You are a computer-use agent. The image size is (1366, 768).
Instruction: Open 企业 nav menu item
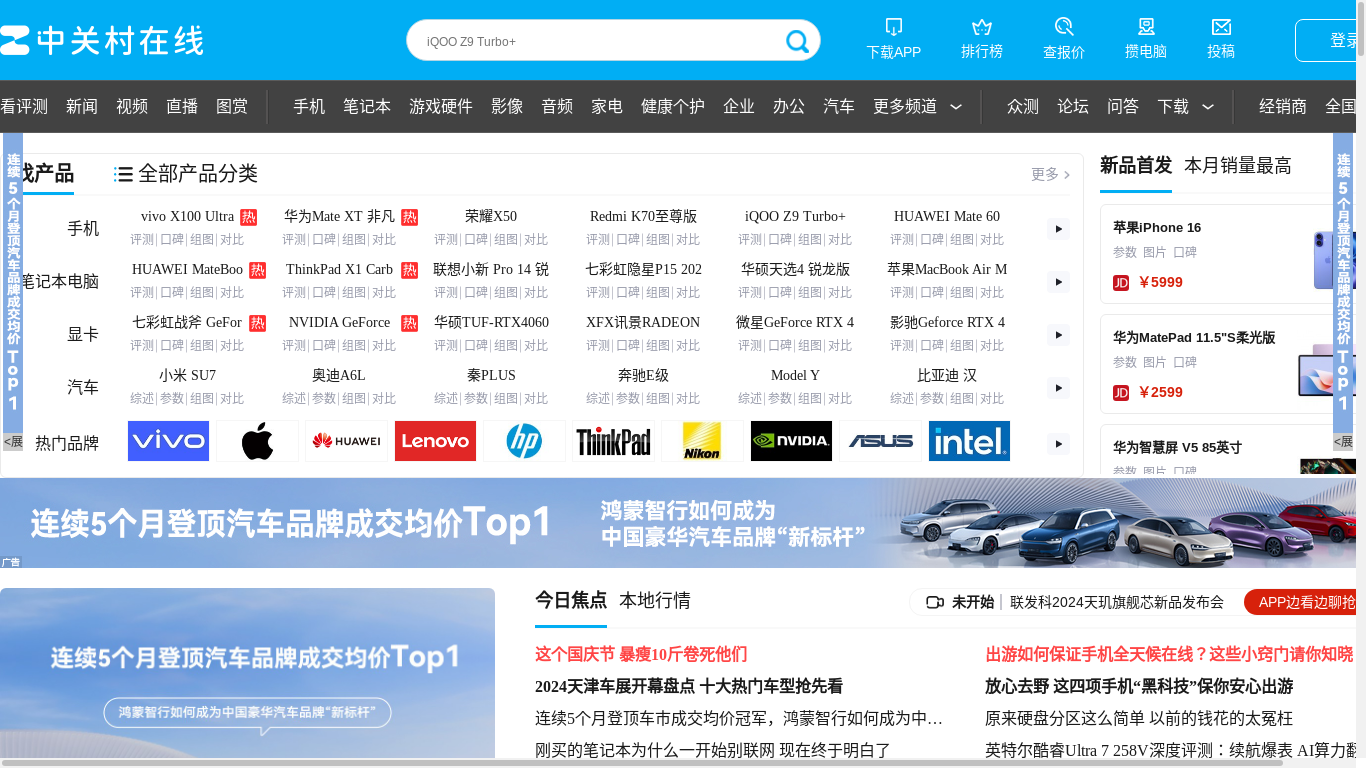(739, 106)
